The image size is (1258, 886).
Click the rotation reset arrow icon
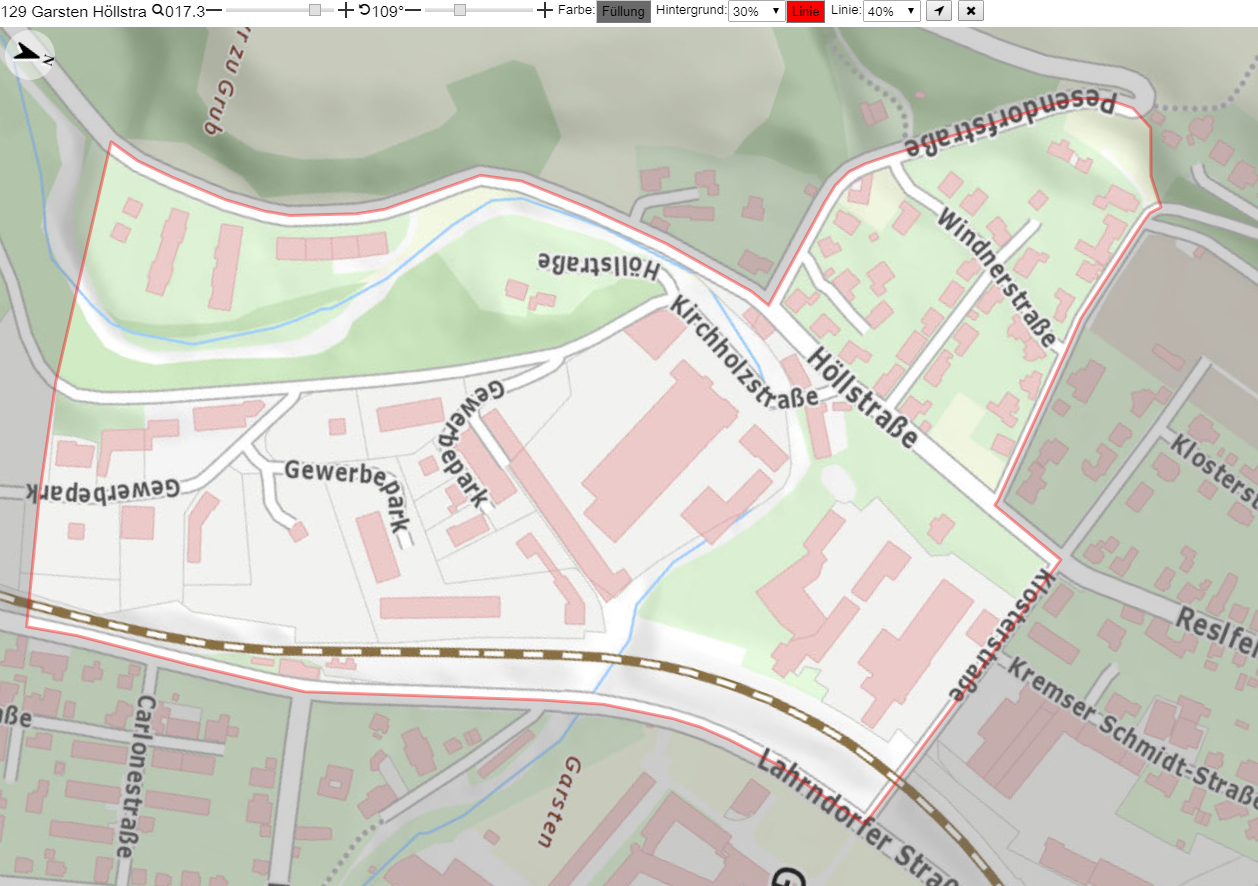[x=364, y=11]
